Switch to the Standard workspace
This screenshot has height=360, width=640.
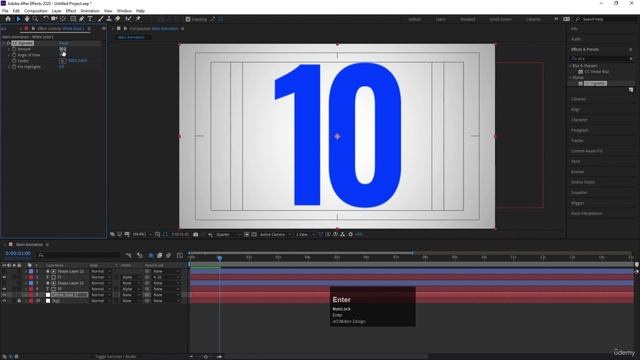[467, 19]
